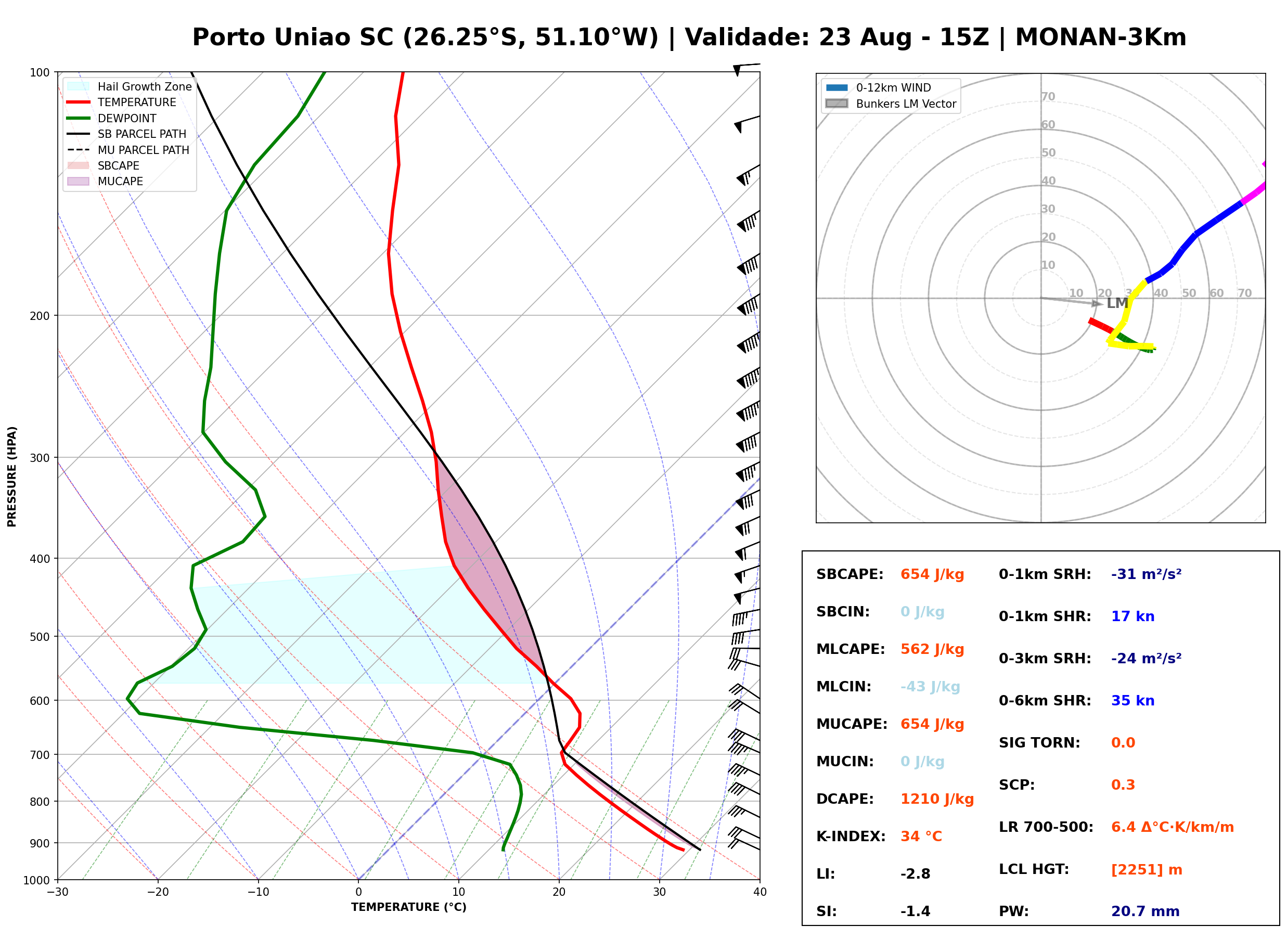
Task: Click the 70 ring label above hodograph center
Action: [x=1048, y=96]
